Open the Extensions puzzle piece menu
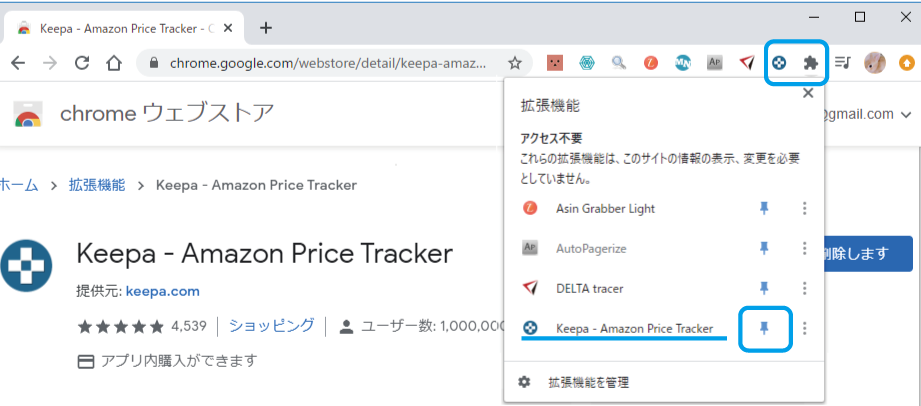This screenshot has height=406, width=921. (810, 63)
